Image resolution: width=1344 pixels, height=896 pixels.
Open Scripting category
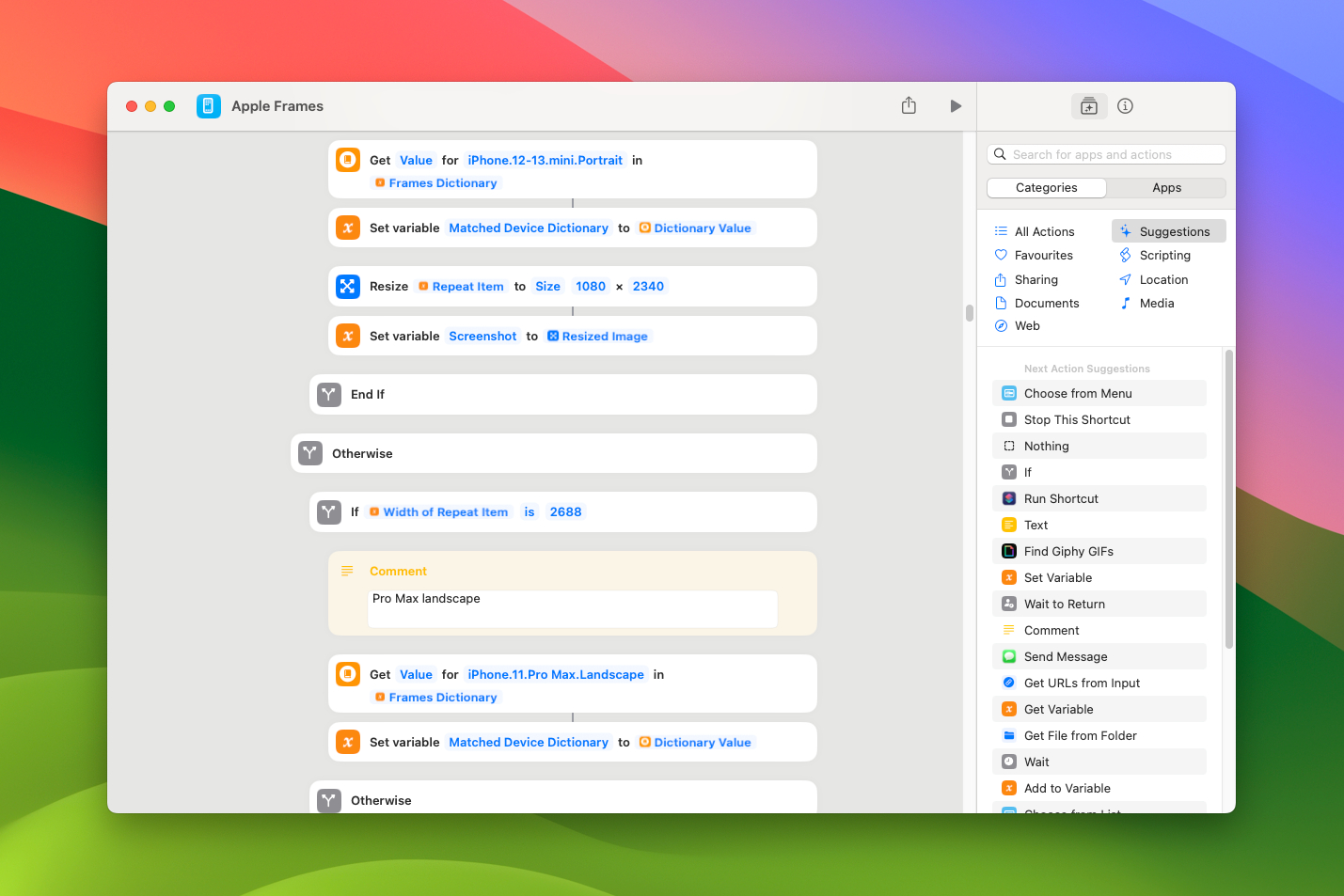pyautogui.click(x=1164, y=255)
